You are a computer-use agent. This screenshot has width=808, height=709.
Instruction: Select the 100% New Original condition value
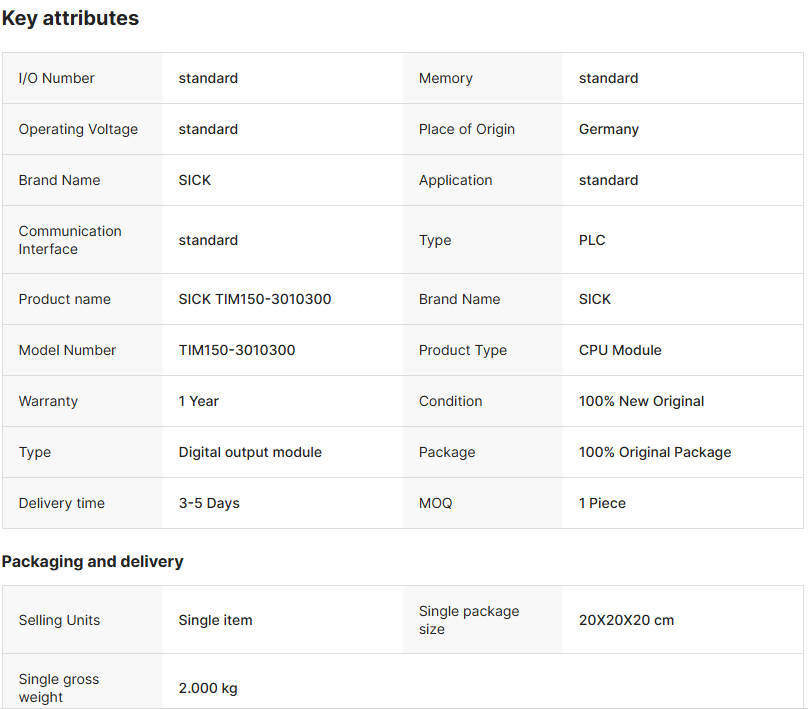pyautogui.click(x=641, y=401)
